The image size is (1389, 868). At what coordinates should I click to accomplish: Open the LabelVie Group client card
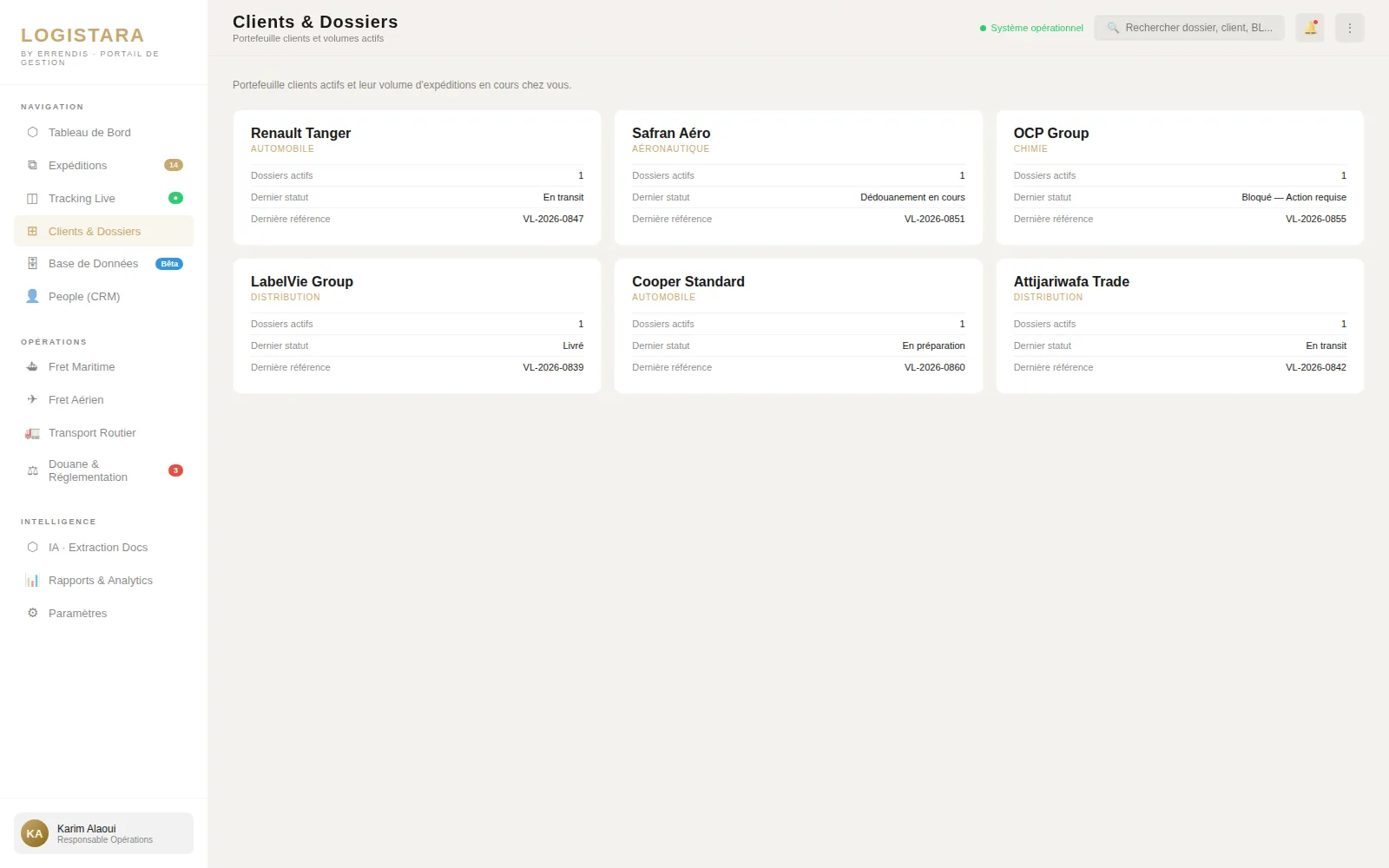(417, 325)
